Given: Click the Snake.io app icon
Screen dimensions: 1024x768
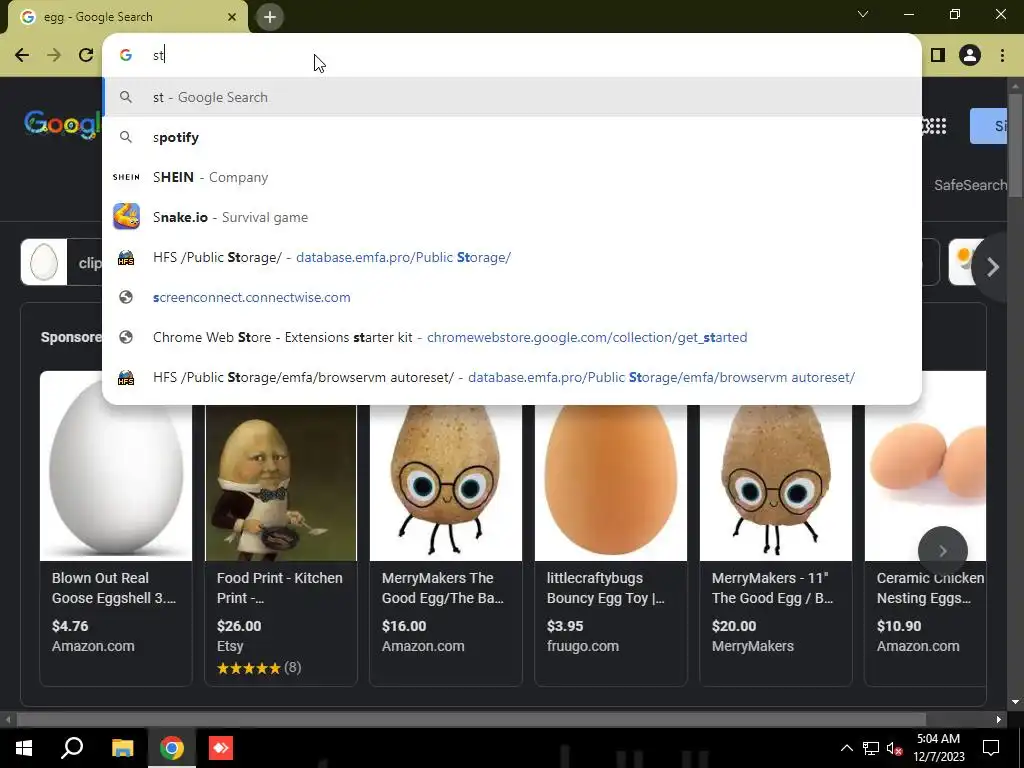Looking at the screenshot, I should click(x=126, y=217).
